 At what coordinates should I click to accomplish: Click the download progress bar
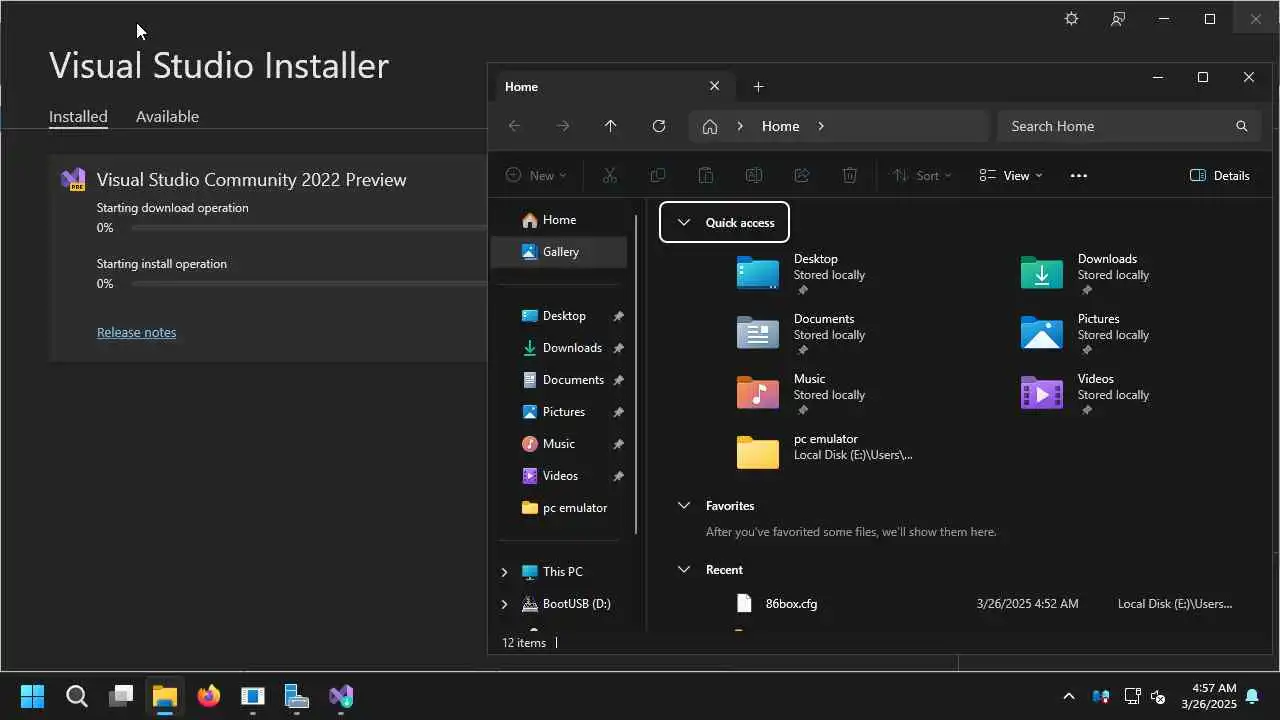tap(309, 228)
